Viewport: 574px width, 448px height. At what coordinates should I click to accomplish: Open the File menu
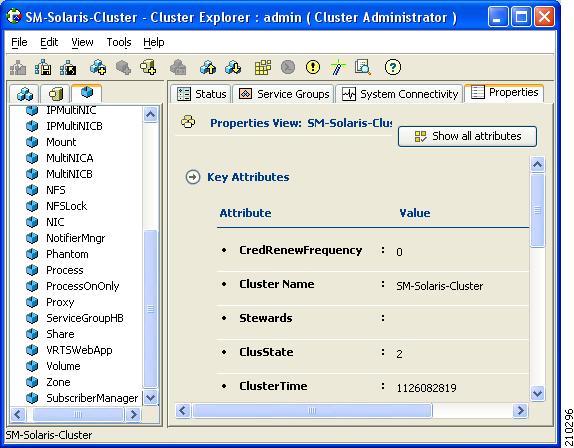[19, 42]
